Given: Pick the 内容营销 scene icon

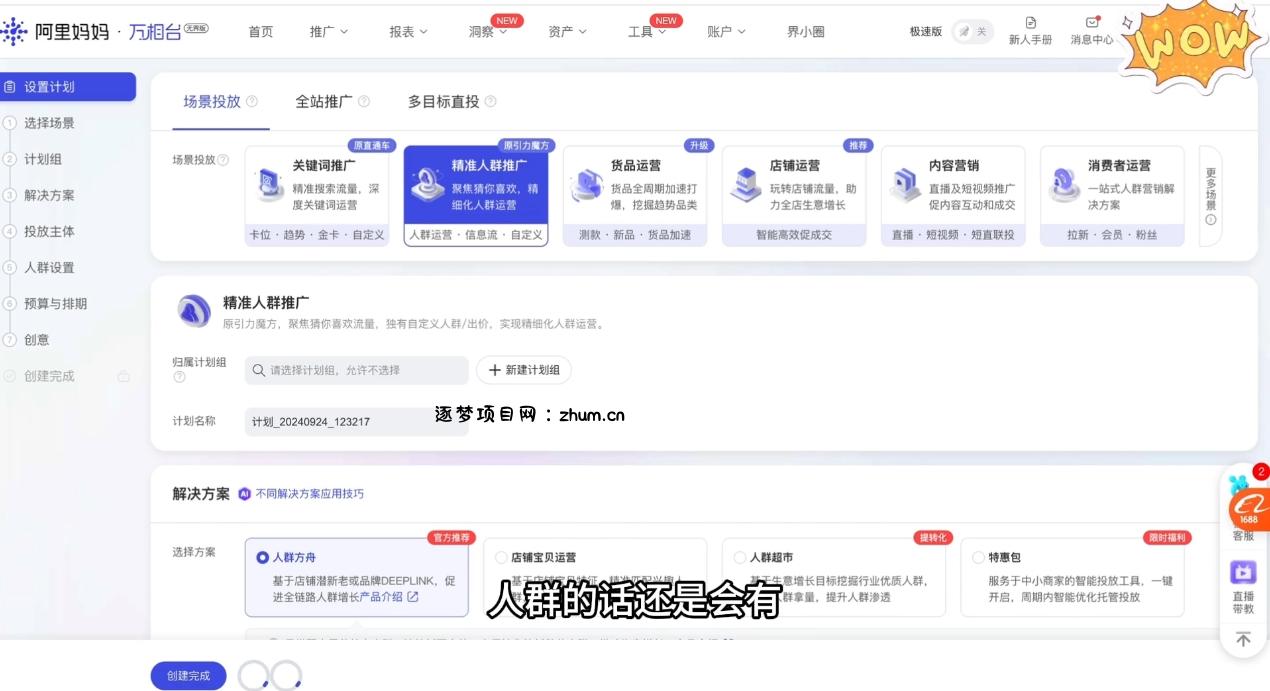Looking at the screenshot, I should 905,185.
